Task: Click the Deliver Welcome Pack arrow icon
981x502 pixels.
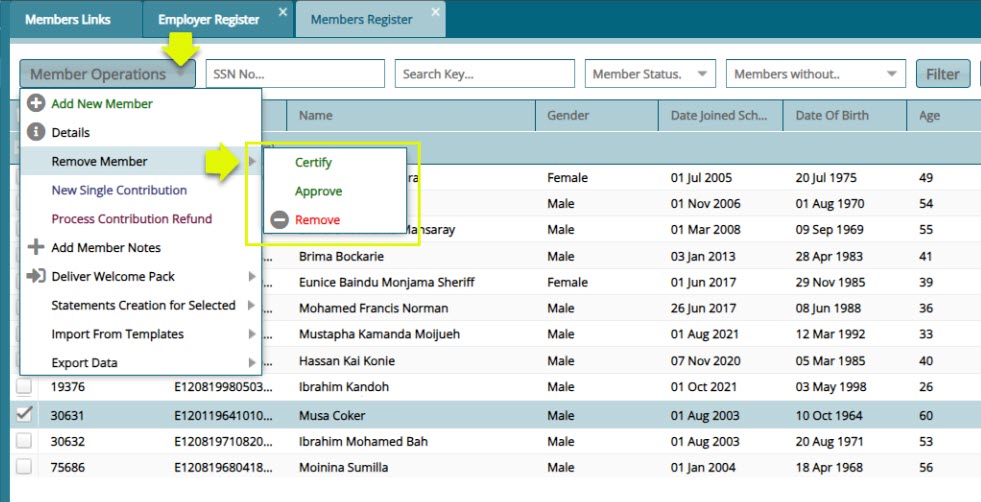Action: pyautogui.click(x=35, y=276)
